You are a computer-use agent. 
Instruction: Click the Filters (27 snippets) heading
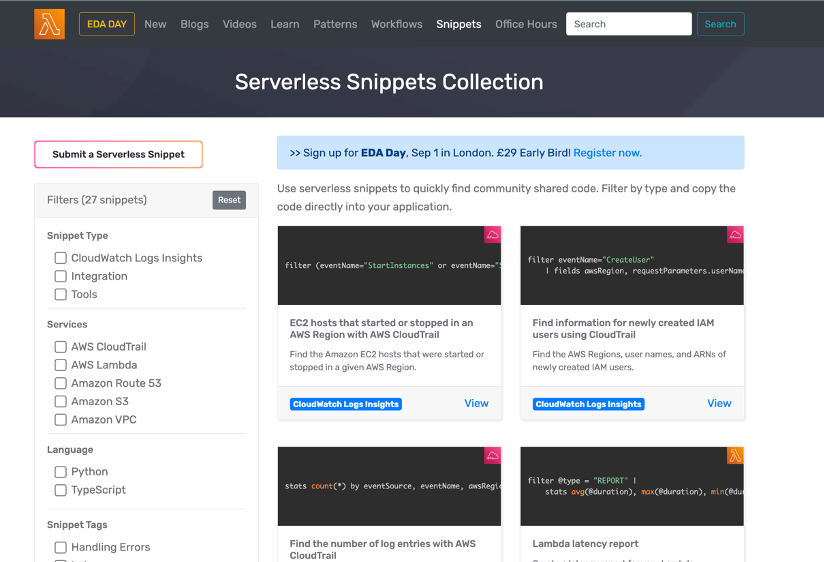pyautogui.click(x=97, y=200)
